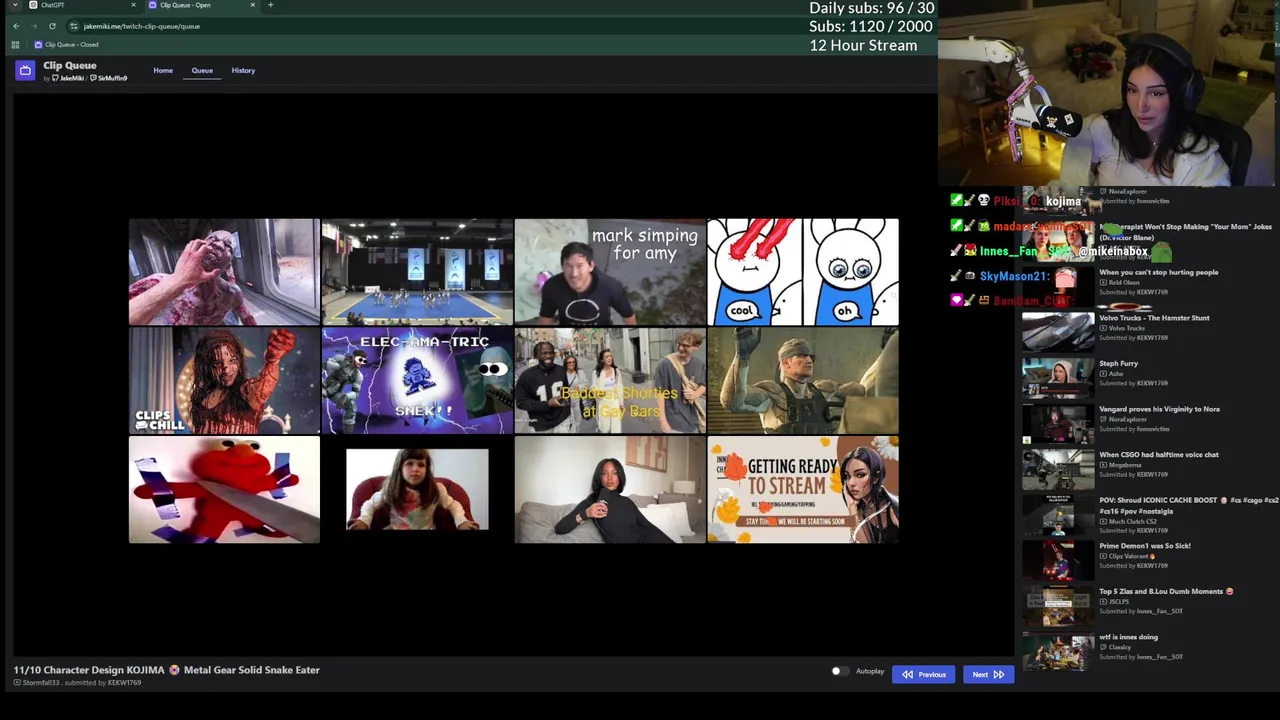This screenshot has width=1280, height=720.
Task: Click the Next clip button
Action: (988, 675)
